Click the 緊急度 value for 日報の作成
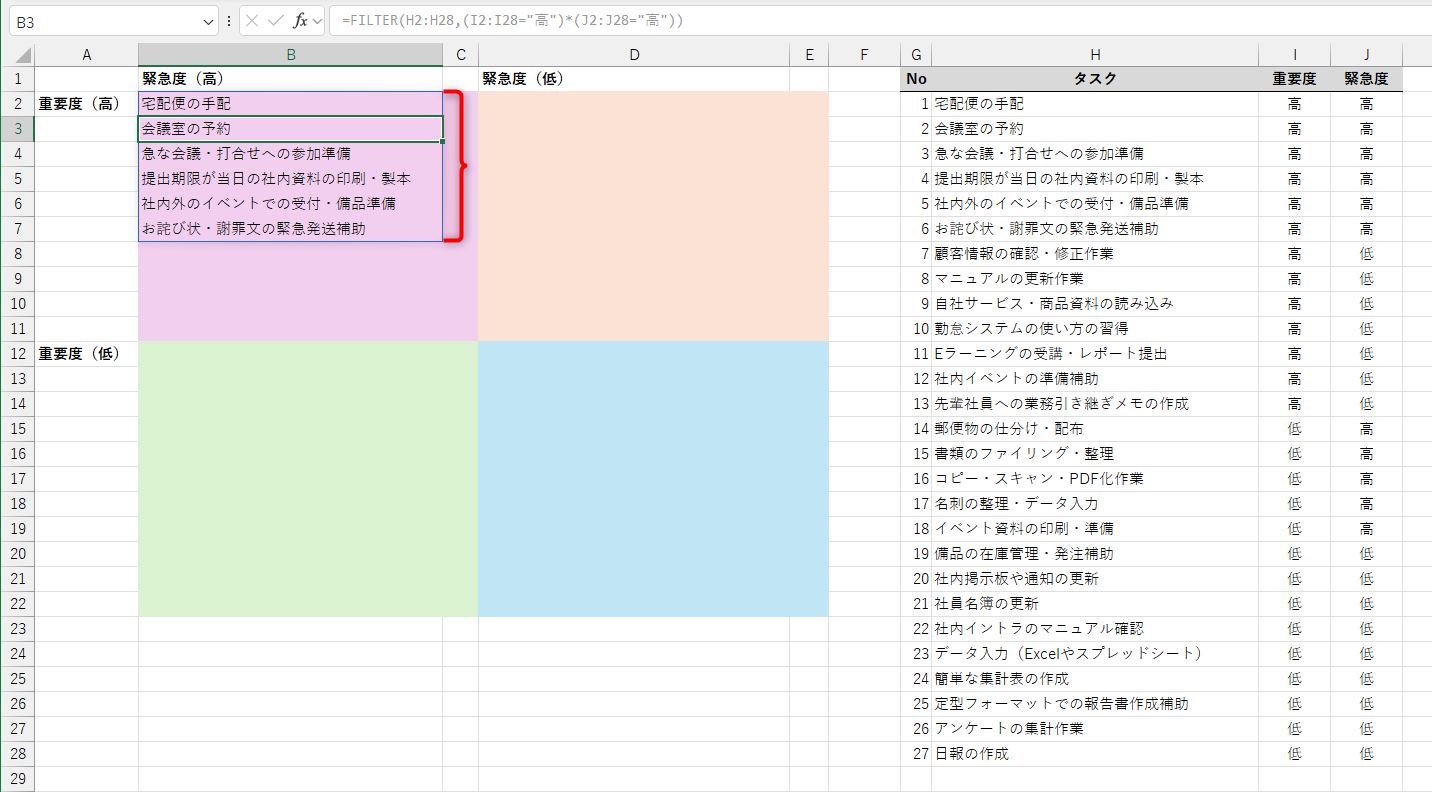The image size is (1432, 792). [1367, 754]
